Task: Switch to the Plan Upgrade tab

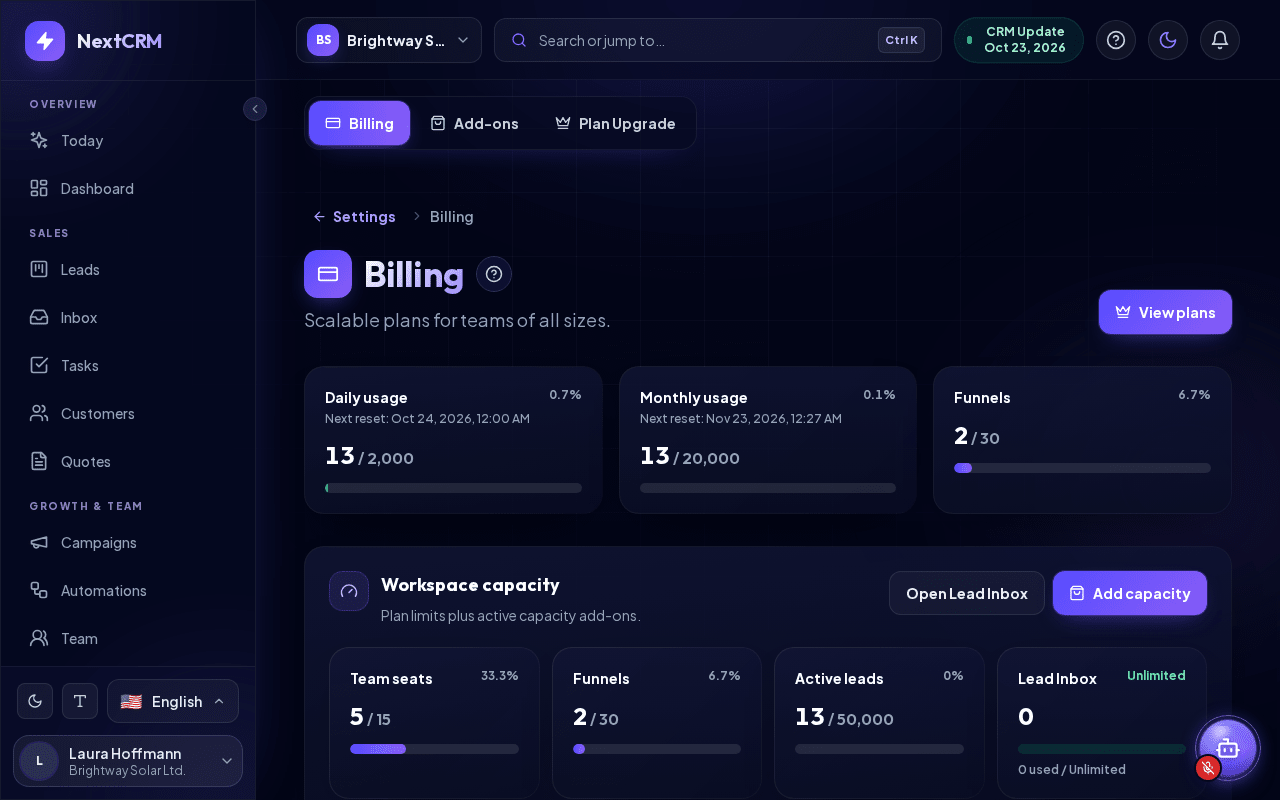Action: point(615,123)
